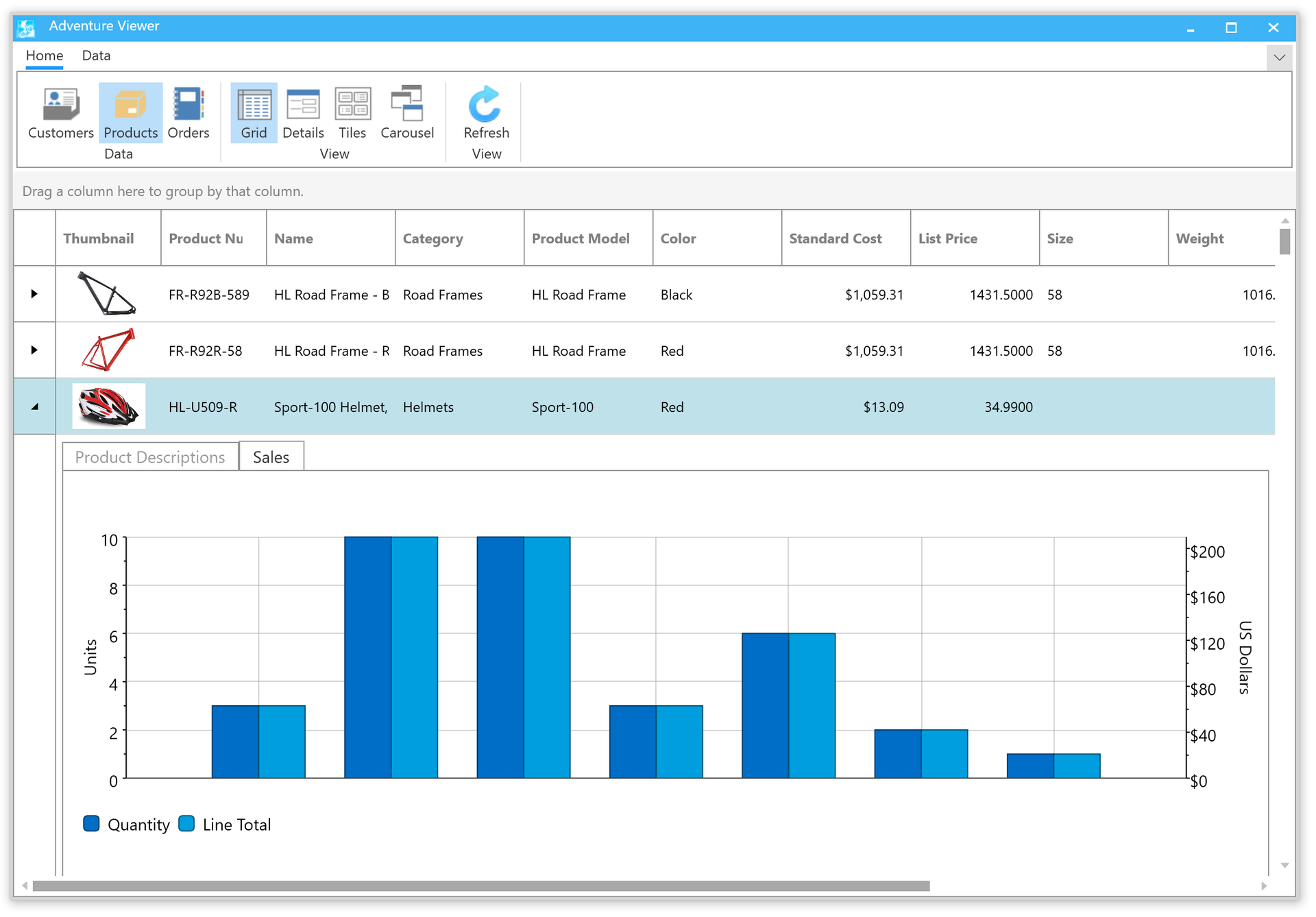1316x917 pixels.
Task: Switch to the Product Descriptions tab
Action: tap(150, 457)
